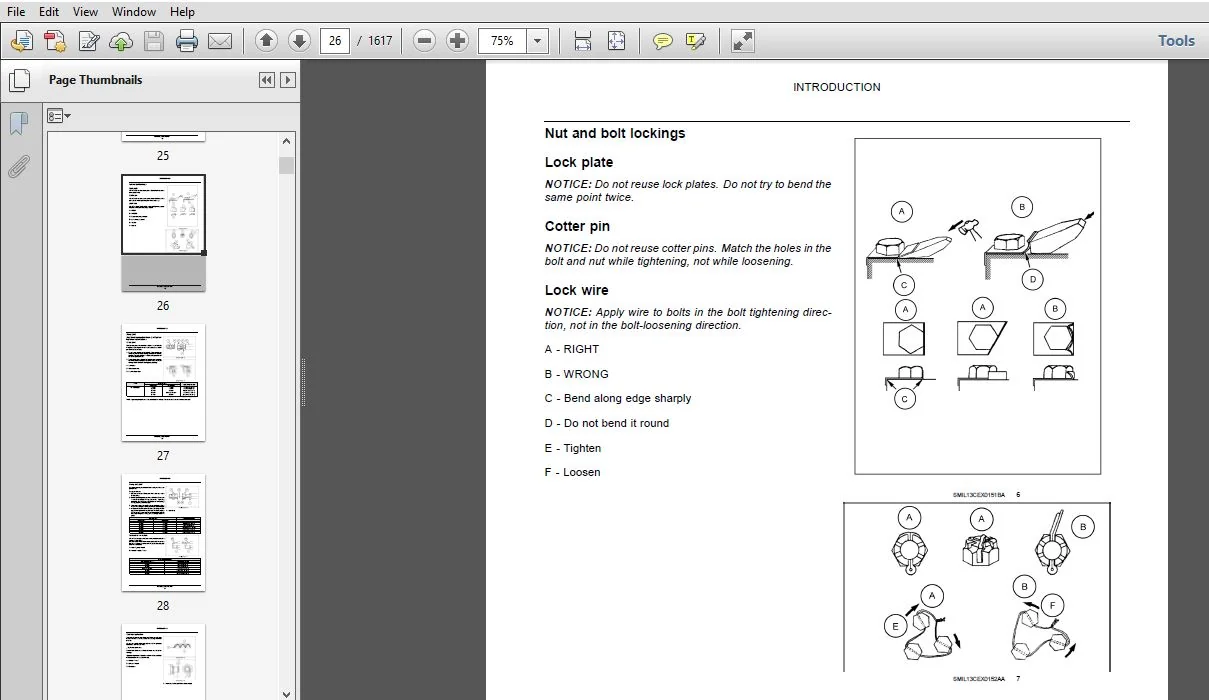The image size is (1209, 700).
Task: Click 'C - Bend along edge sharply'
Action: click(618, 398)
